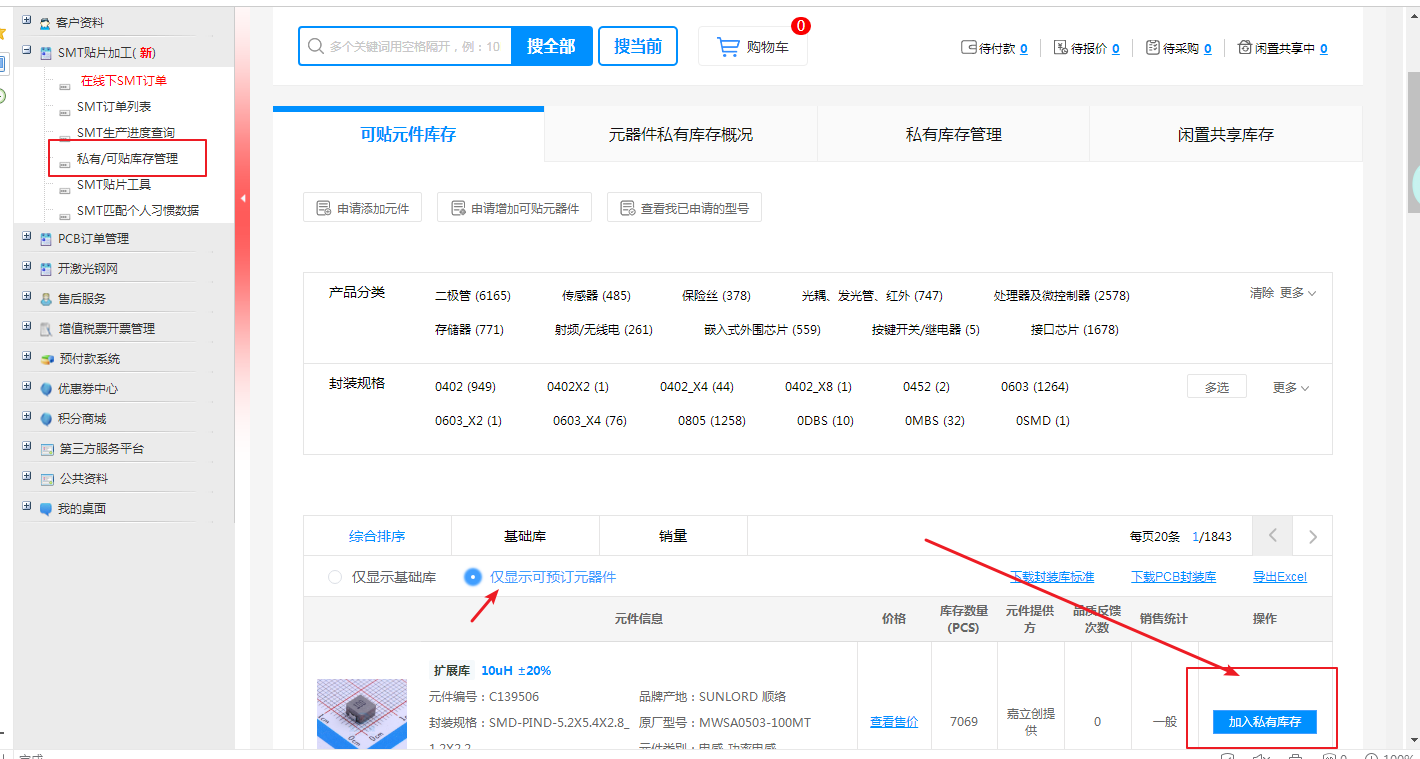Screen dimensions: 1420x759
Task: Click the 待报价 quote icon
Action: coord(1061,48)
